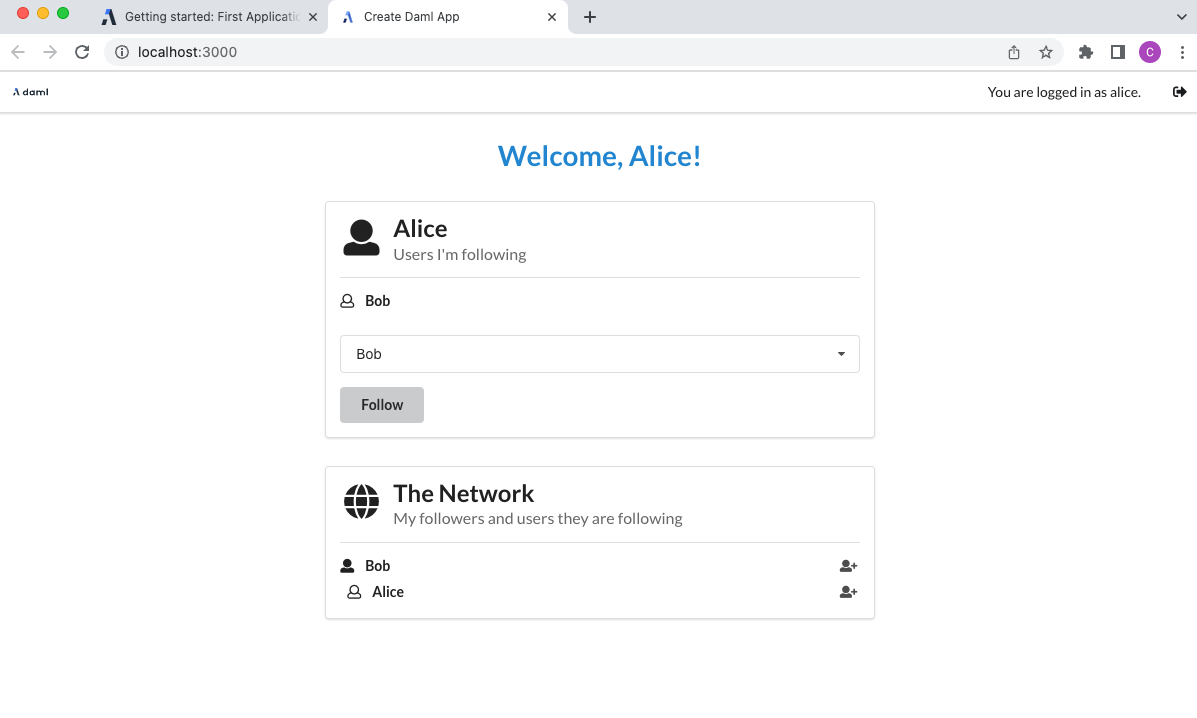Click the globe icon beside The Network
The image size is (1197, 718).
point(361,502)
